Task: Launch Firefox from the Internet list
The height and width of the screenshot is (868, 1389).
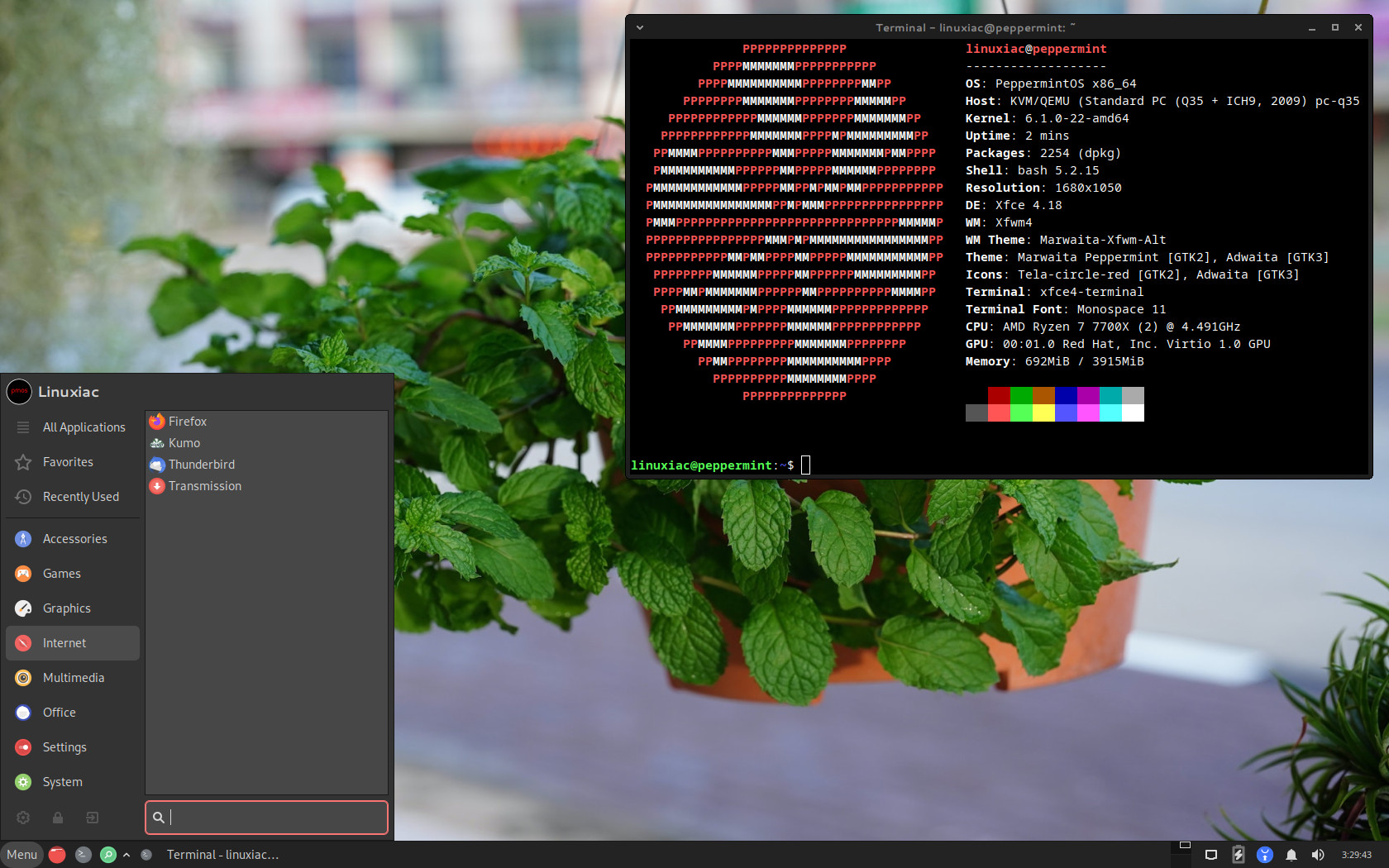Action: pos(266,422)
